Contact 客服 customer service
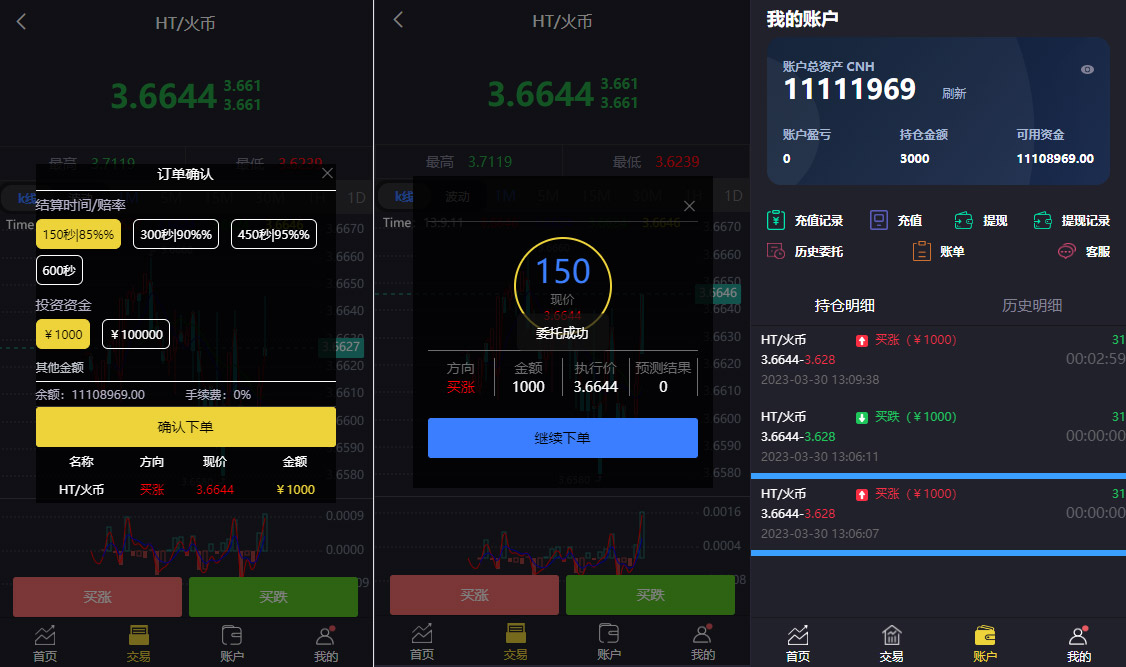Image resolution: width=1126 pixels, height=667 pixels. click(1084, 251)
